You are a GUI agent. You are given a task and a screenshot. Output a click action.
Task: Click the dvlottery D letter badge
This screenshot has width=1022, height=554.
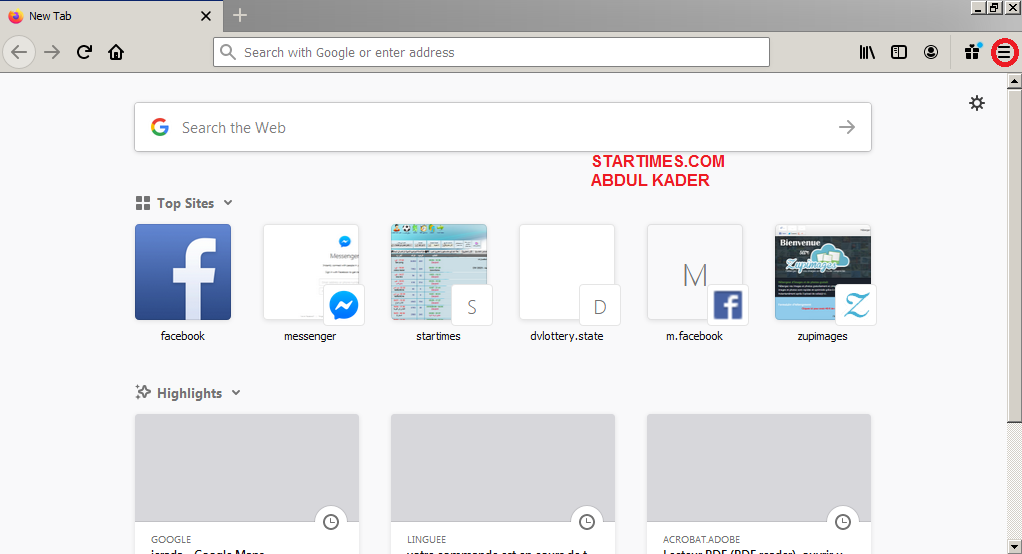click(600, 306)
